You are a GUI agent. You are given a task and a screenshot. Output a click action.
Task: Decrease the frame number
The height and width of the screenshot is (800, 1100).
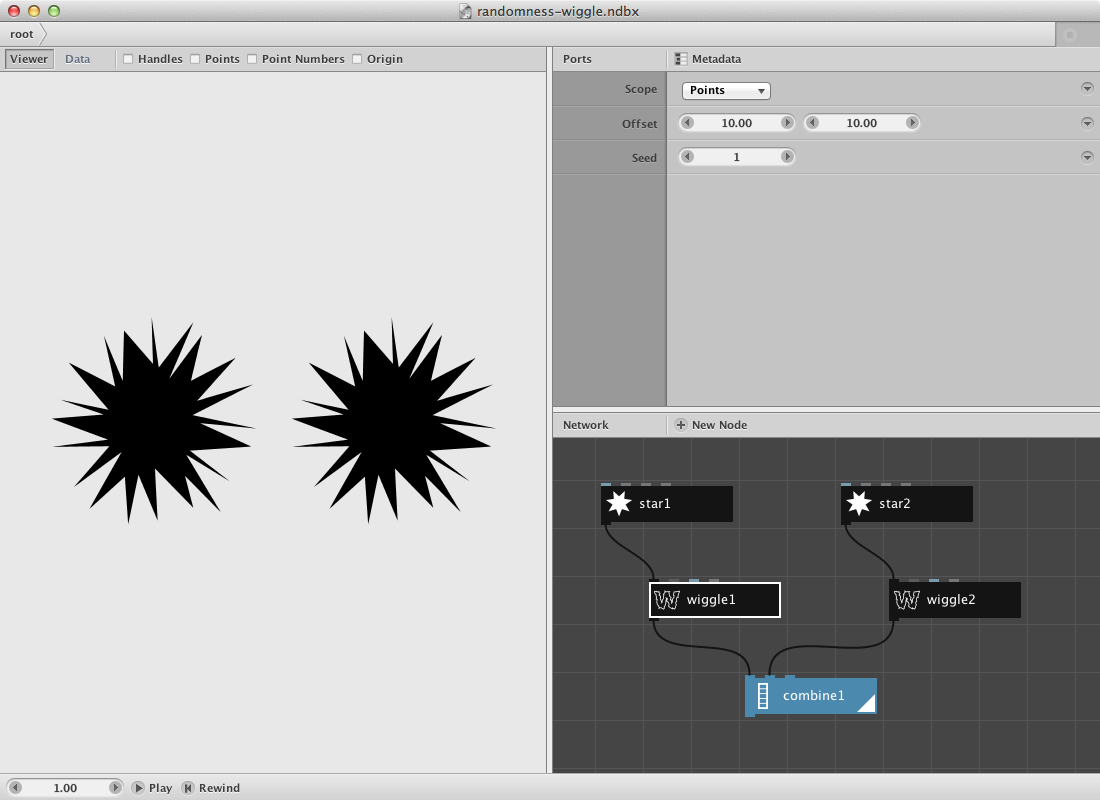[x=15, y=787]
